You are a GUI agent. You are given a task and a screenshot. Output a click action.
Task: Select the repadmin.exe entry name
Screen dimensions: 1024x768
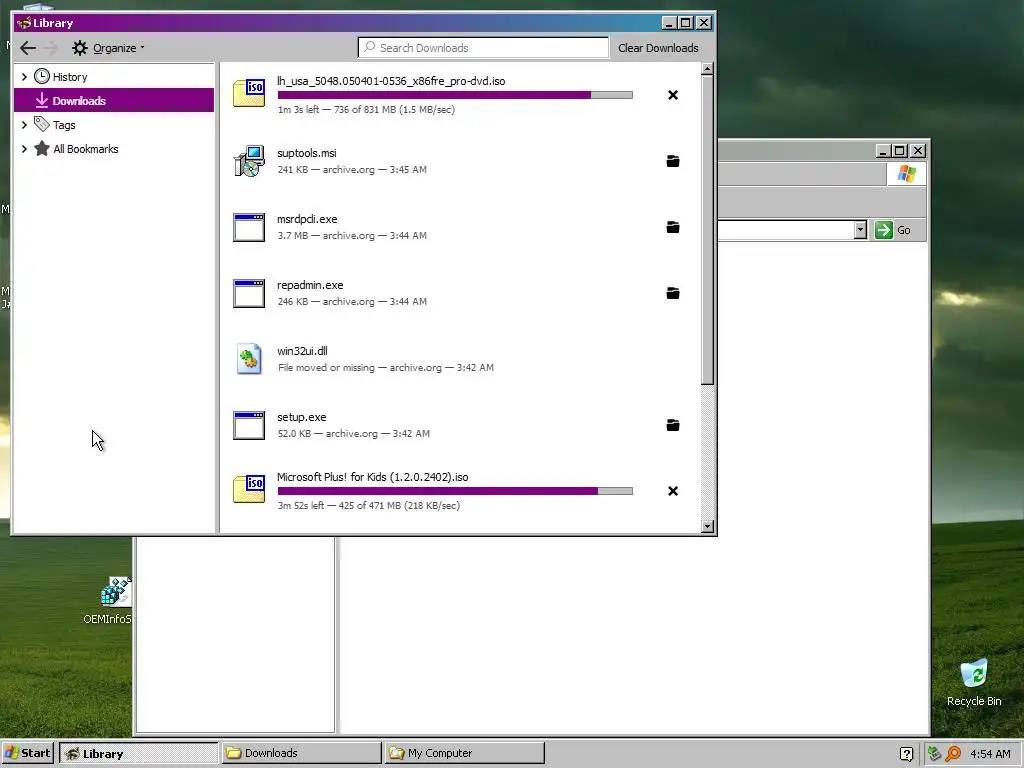tap(310, 285)
